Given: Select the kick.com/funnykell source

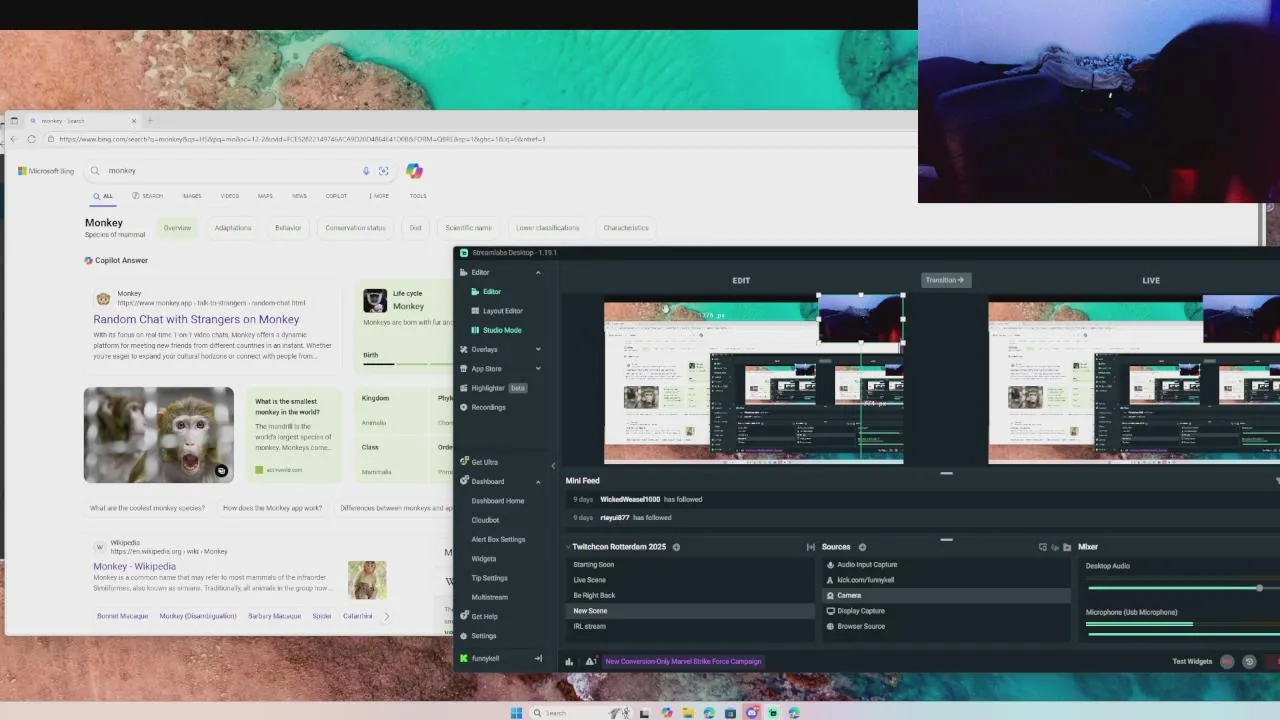Looking at the screenshot, I should tap(945, 580).
